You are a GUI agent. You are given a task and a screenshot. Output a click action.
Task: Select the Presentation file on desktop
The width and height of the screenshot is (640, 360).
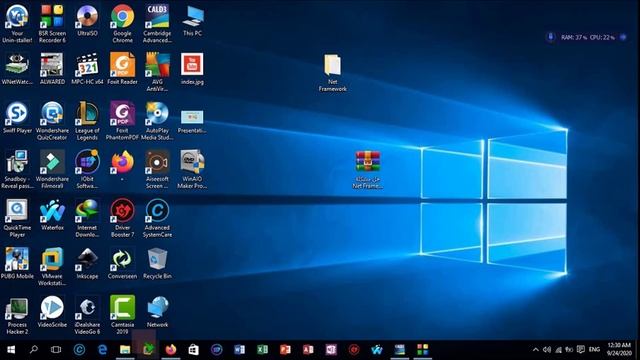click(192, 120)
